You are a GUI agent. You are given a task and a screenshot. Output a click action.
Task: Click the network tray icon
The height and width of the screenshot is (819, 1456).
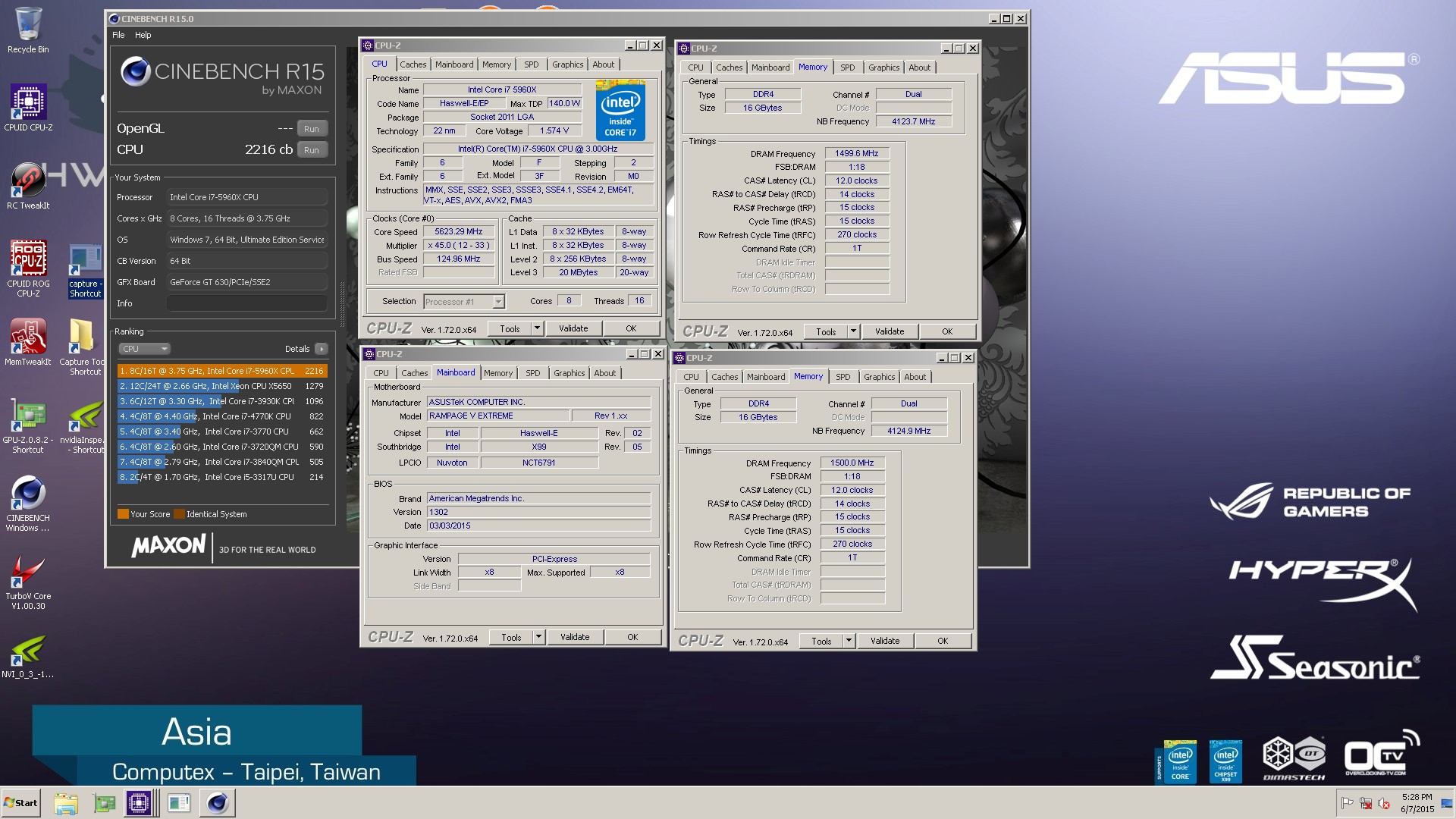tap(1366, 803)
